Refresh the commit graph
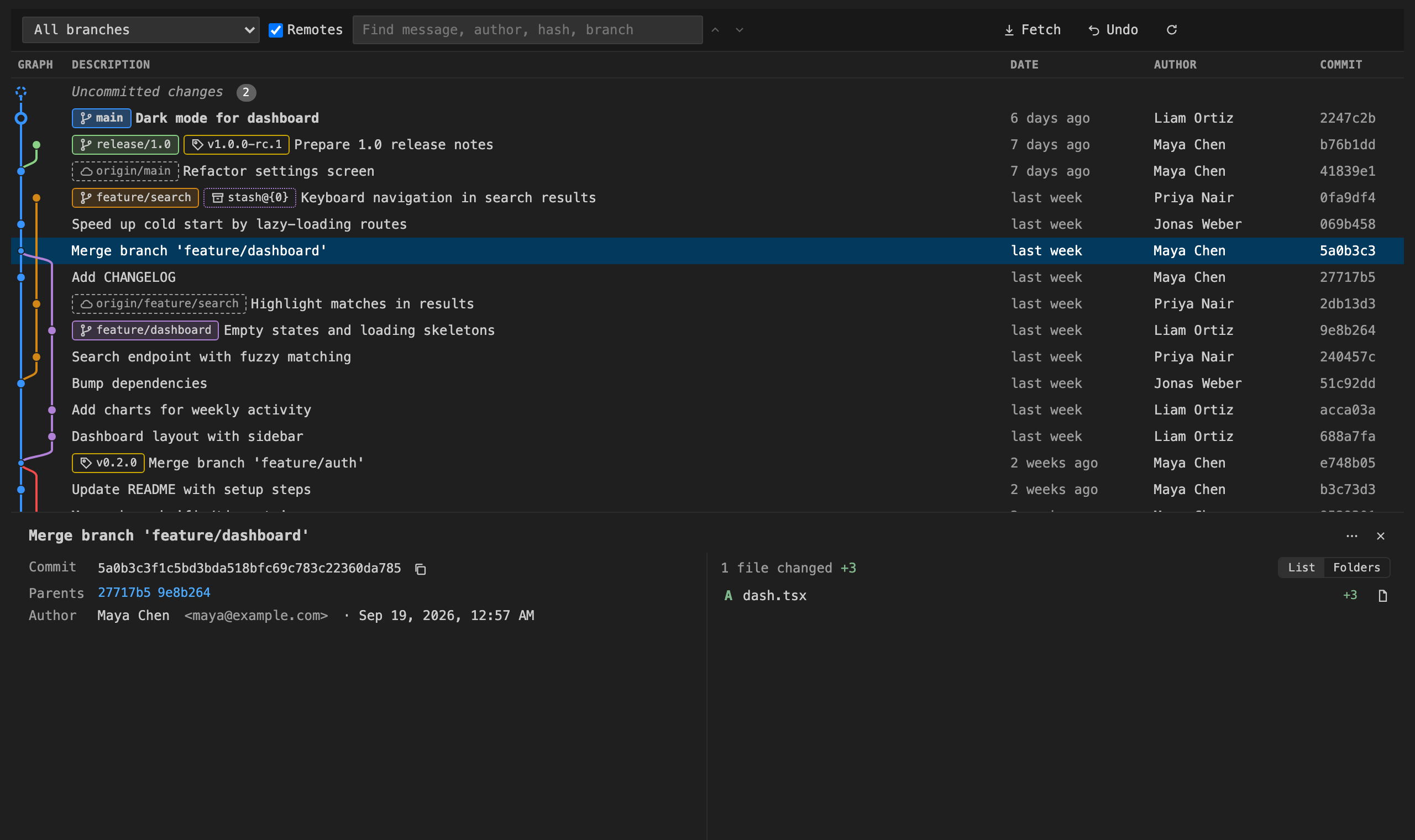Screen dimensions: 1415x840 [1172, 30]
